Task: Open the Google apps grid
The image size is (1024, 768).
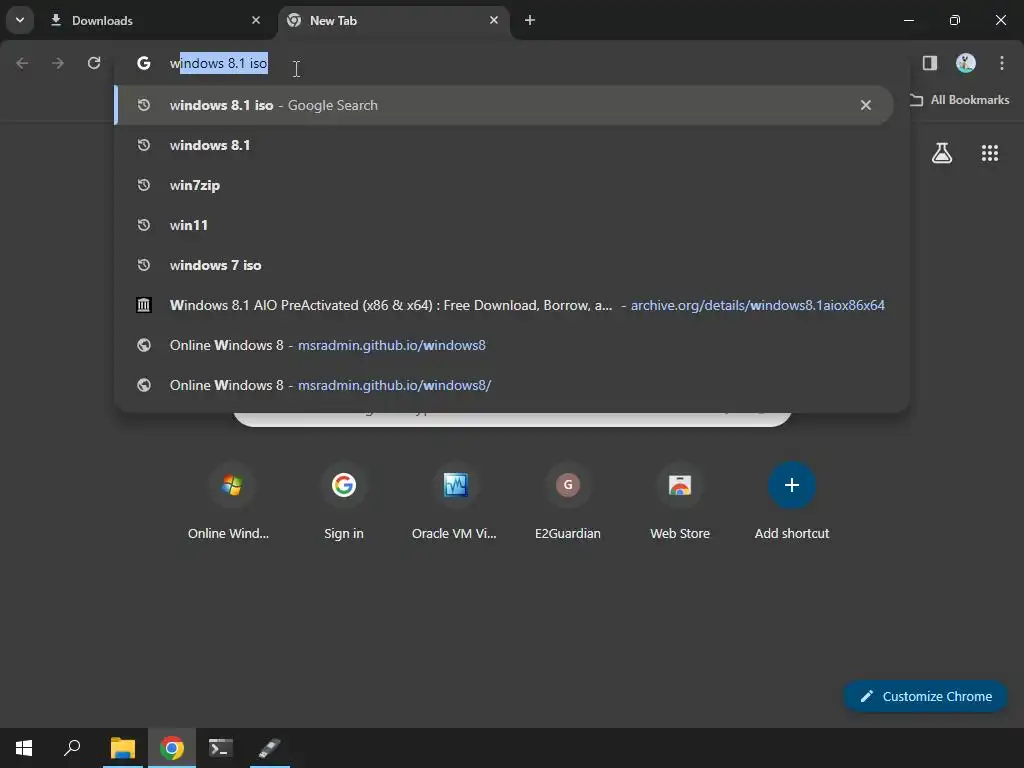Action: click(x=990, y=153)
